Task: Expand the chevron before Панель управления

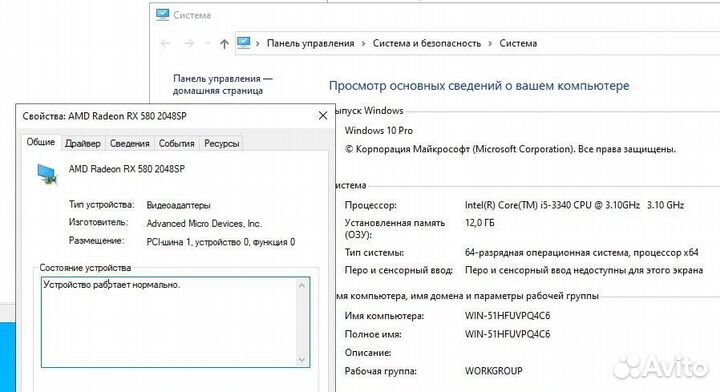Action: [x=258, y=44]
